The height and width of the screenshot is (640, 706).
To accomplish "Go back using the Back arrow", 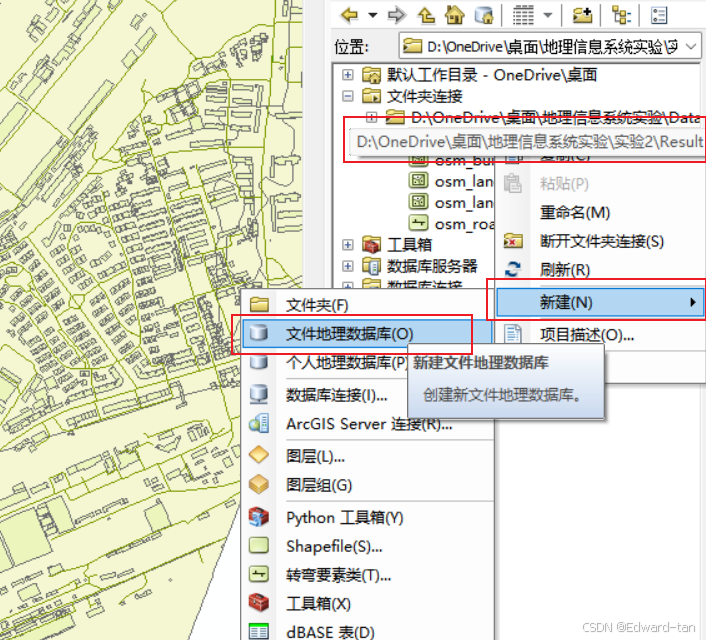I will (x=350, y=15).
